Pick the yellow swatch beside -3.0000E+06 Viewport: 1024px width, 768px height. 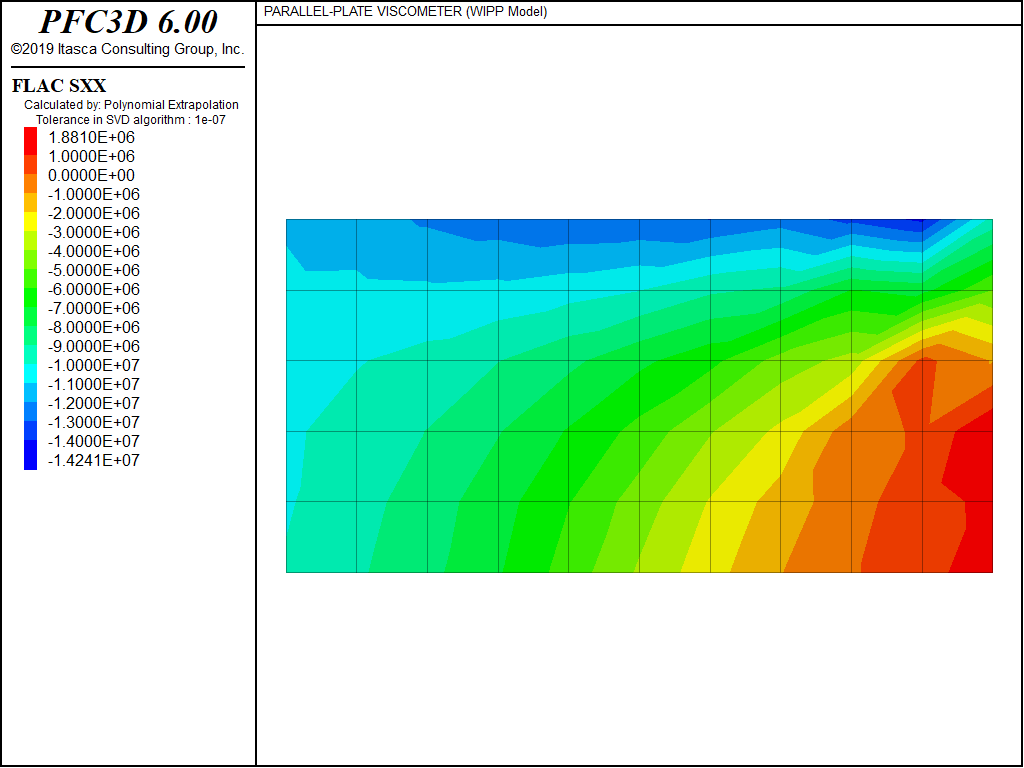tap(31, 222)
